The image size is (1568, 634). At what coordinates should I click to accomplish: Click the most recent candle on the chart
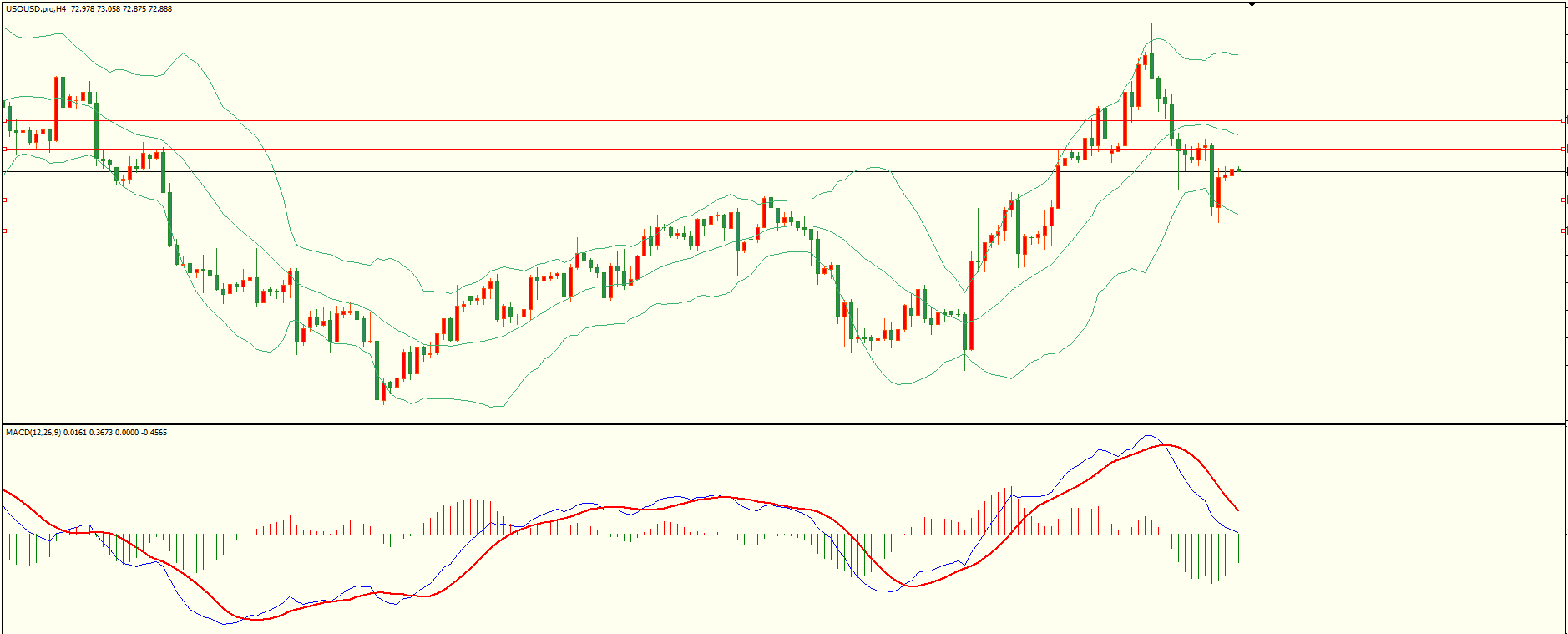click(1238, 170)
